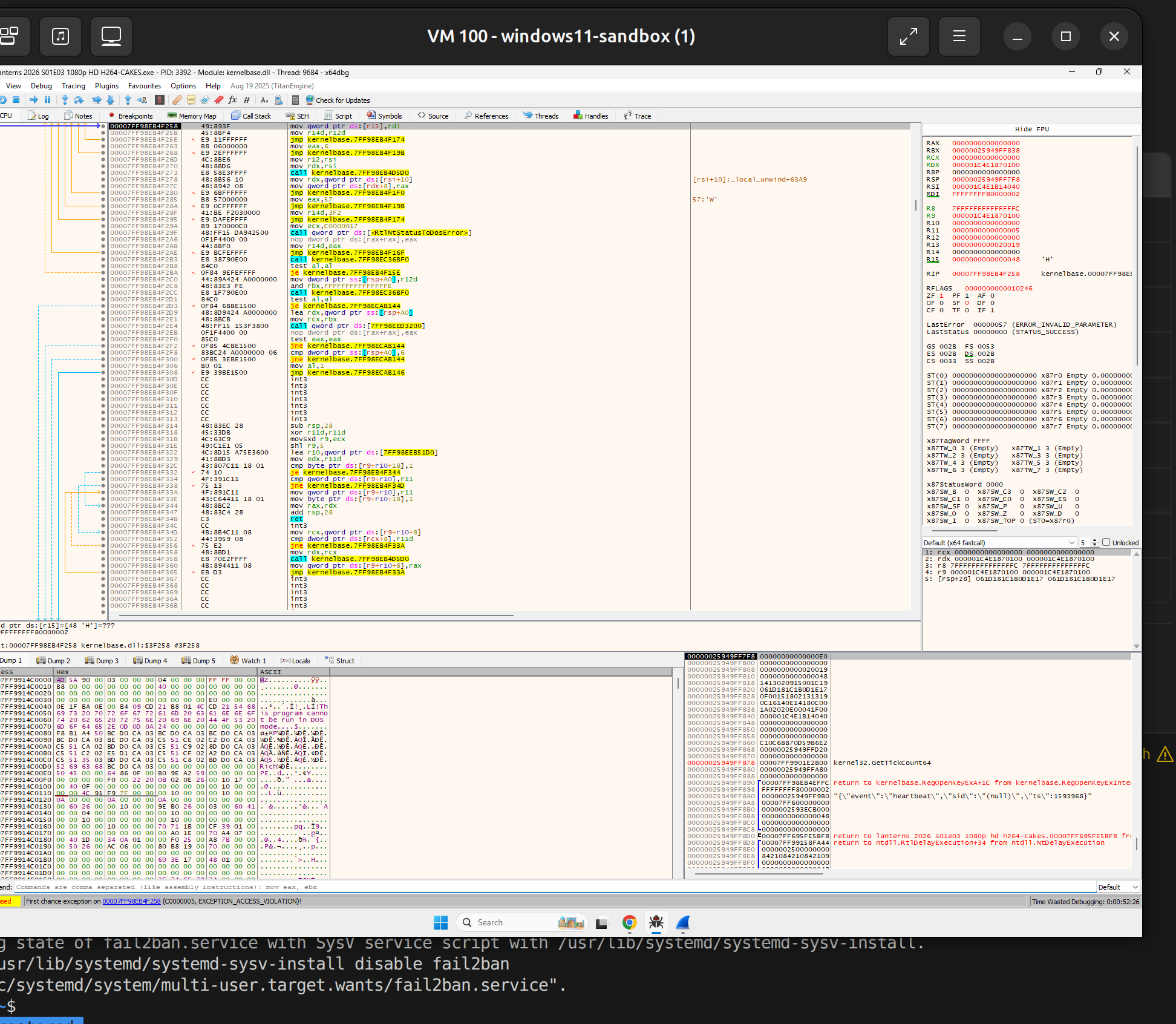
Task: Click the x64dbg bug icon in taskbar
Action: (x=656, y=922)
